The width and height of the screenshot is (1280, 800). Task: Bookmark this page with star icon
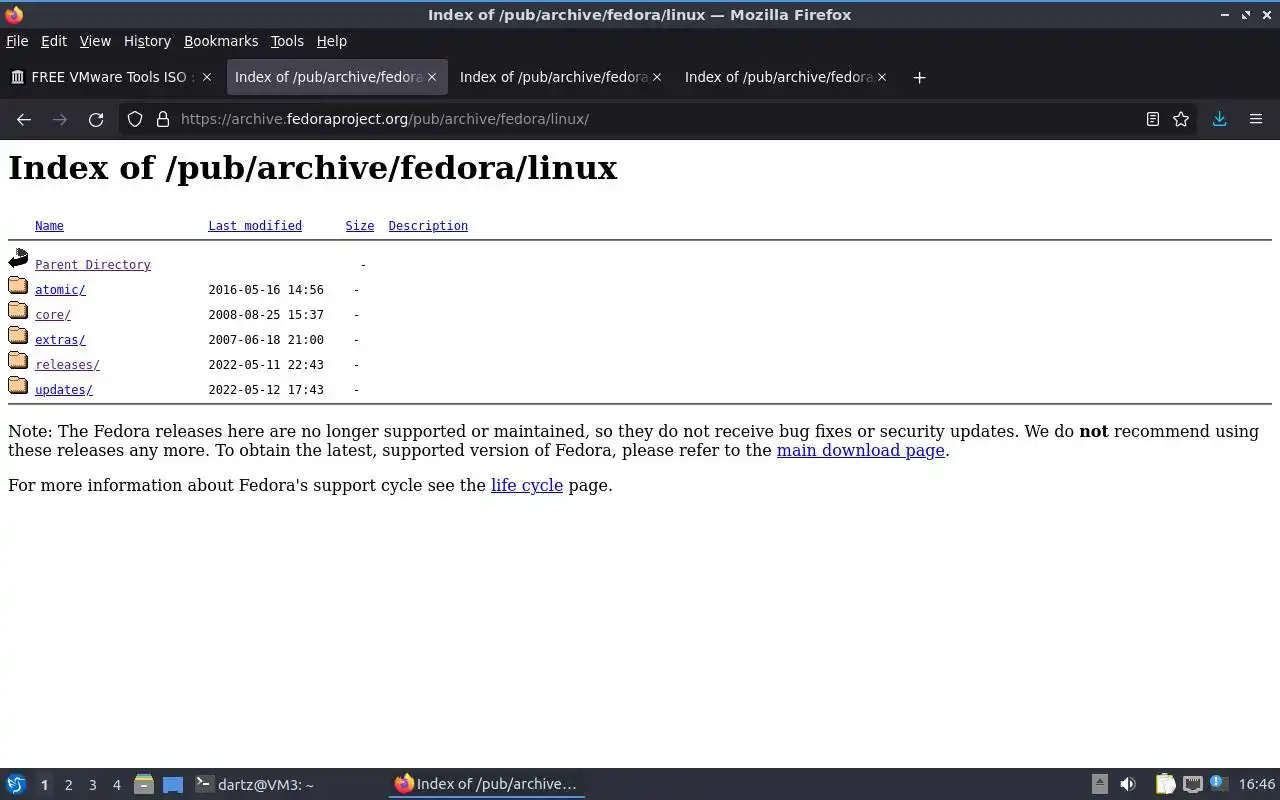(x=1181, y=119)
